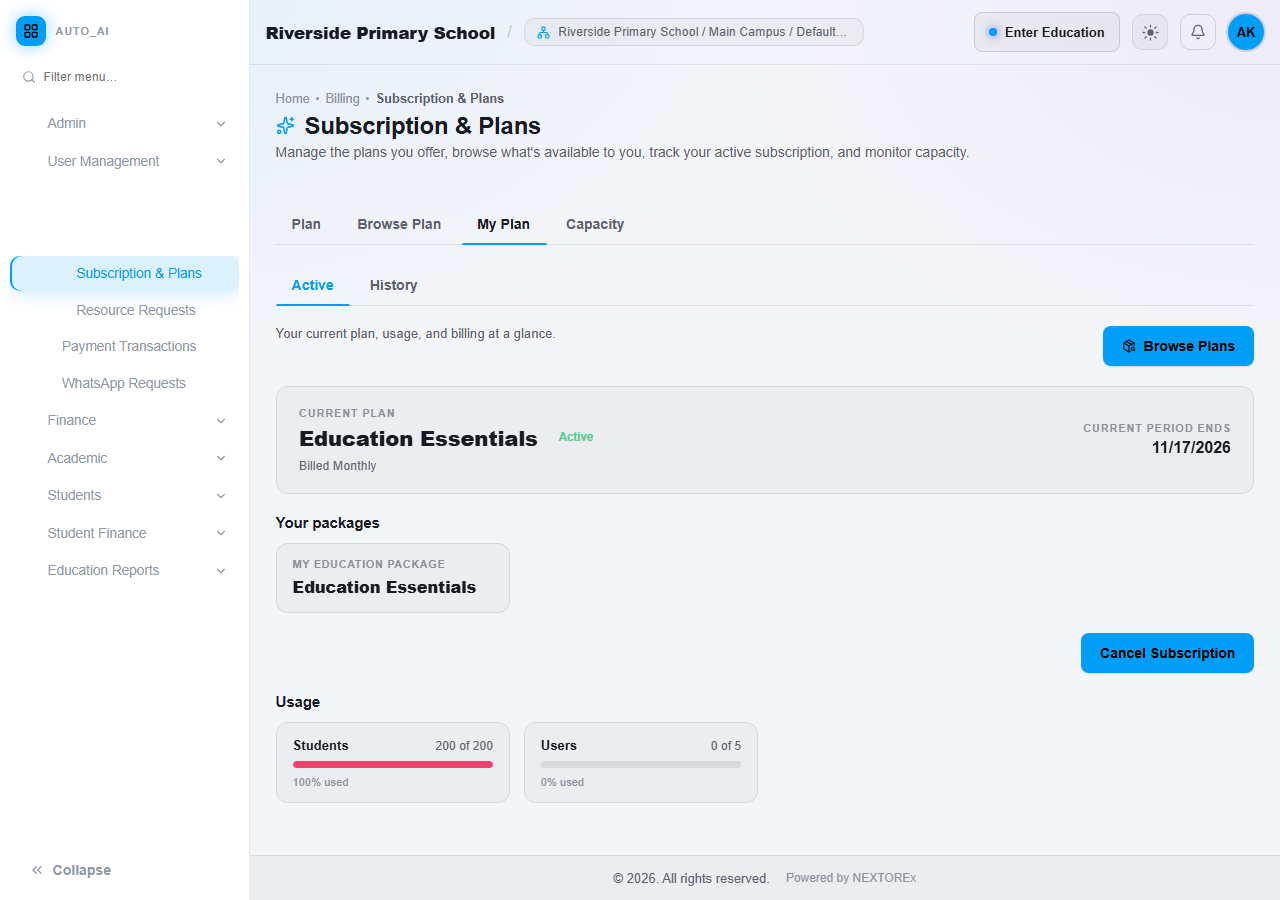
Task: Expand the Finance section chevron
Action: click(x=221, y=421)
